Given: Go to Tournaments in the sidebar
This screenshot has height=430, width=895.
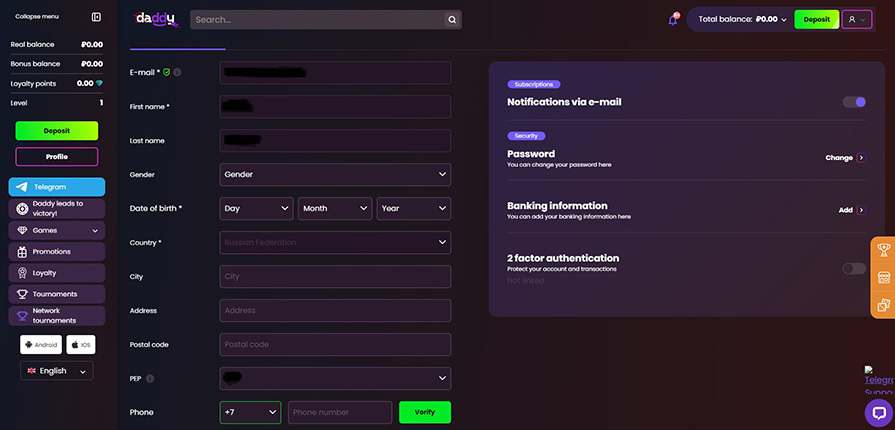Looking at the screenshot, I should click(56, 294).
